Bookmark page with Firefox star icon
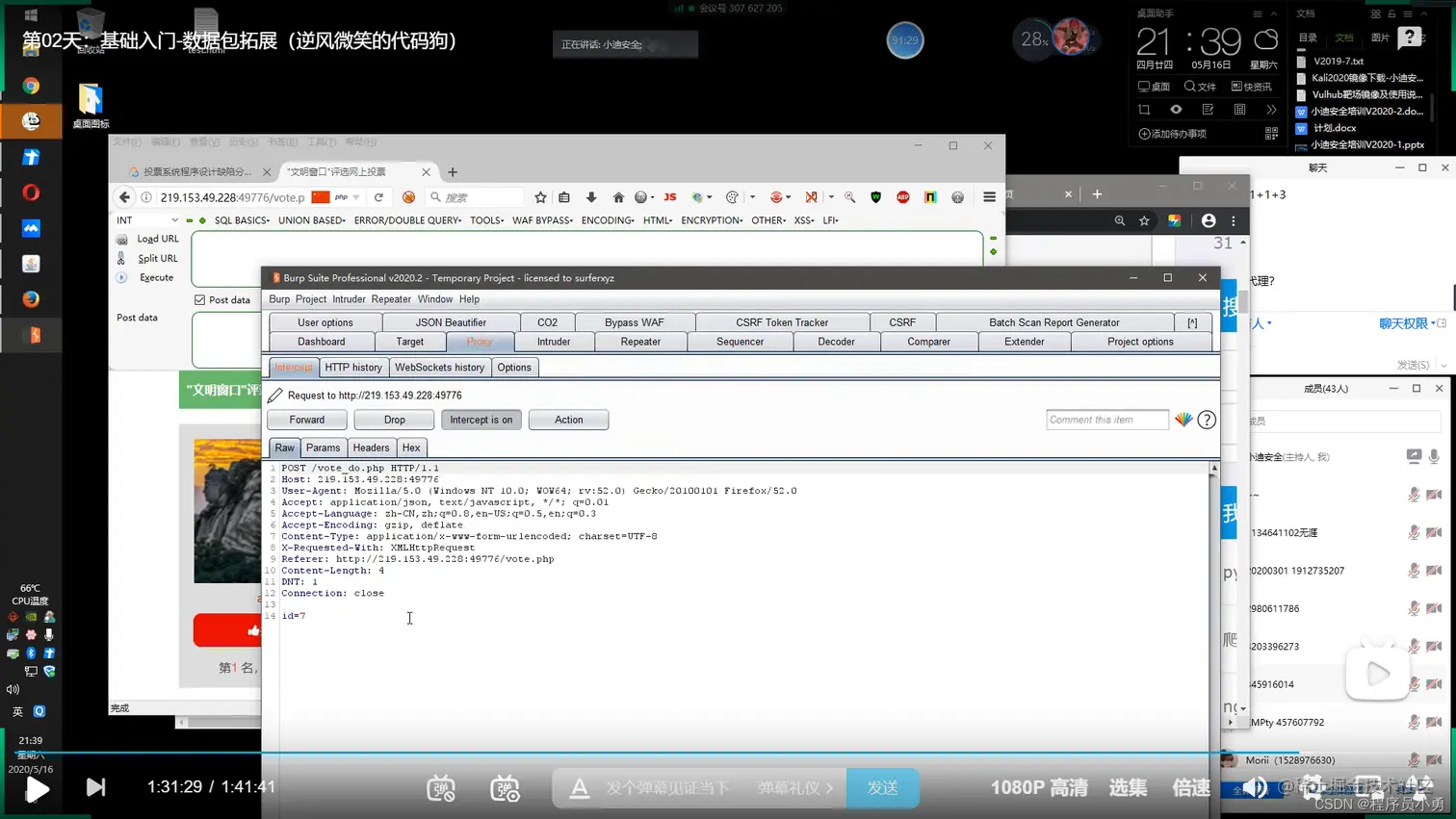Viewport: 1456px width, 819px height. (x=540, y=197)
